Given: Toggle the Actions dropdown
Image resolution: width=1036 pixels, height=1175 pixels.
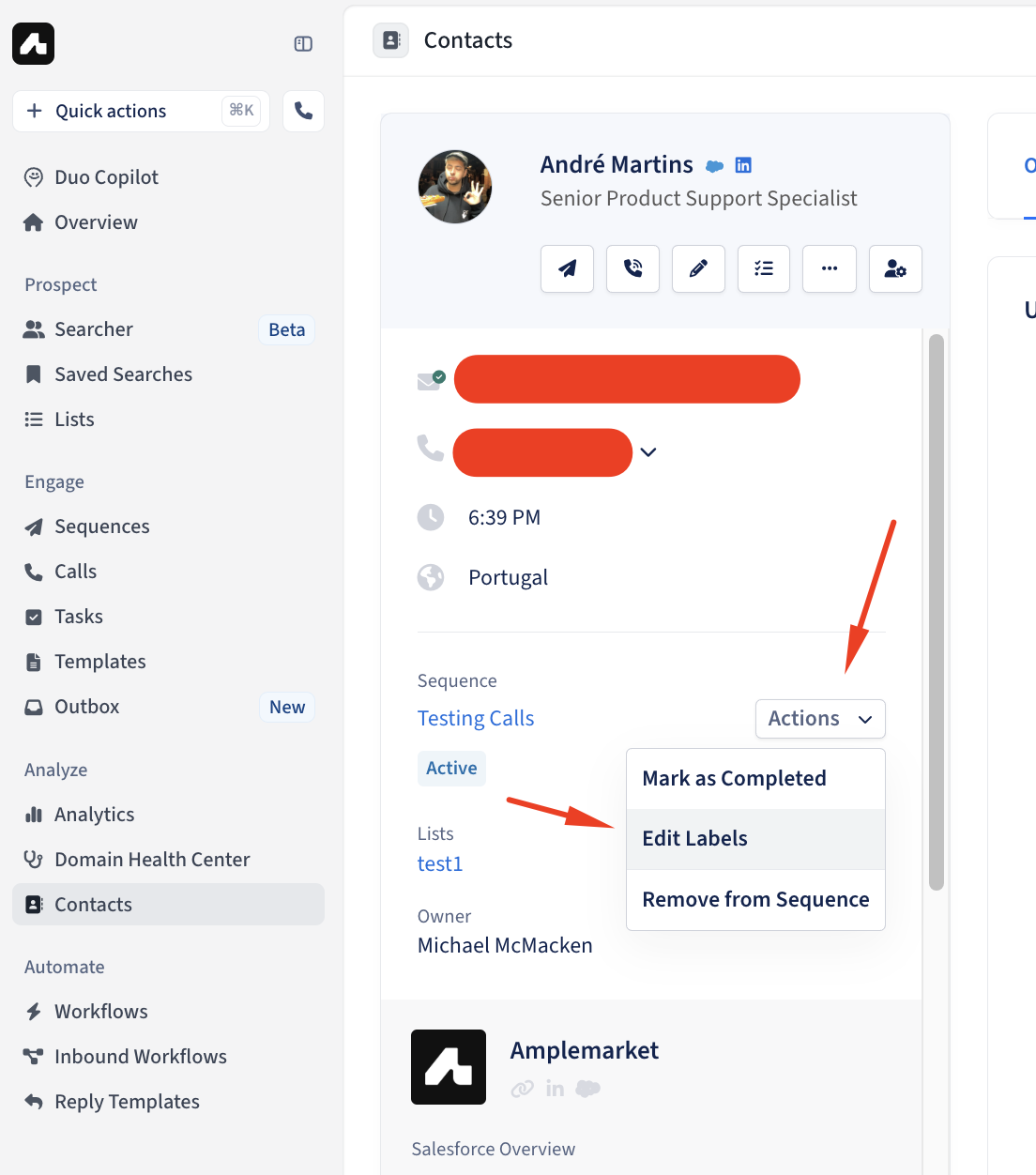Looking at the screenshot, I should [x=820, y=719].
